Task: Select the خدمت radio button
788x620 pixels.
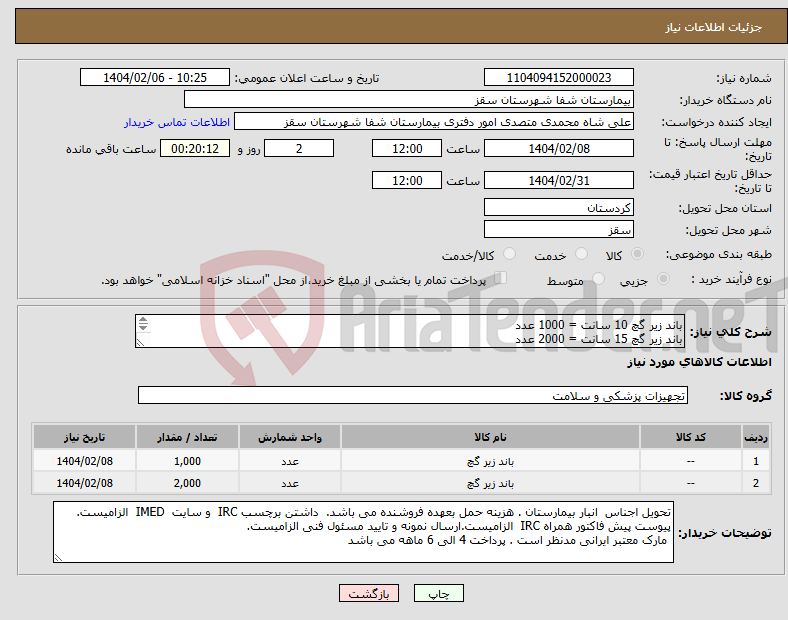Action: click(581, 254)
